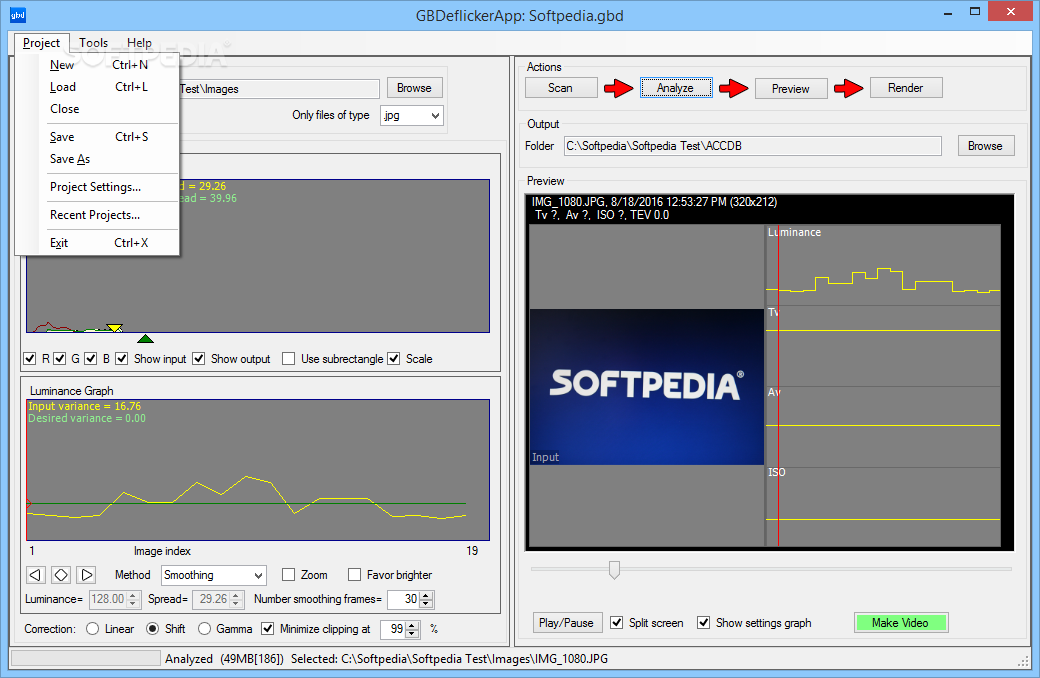Image resolution: width=1040 pixels, height=678 pixels.
Task: Decrease minimize clipping percent spinner
Action: [413, 633]
